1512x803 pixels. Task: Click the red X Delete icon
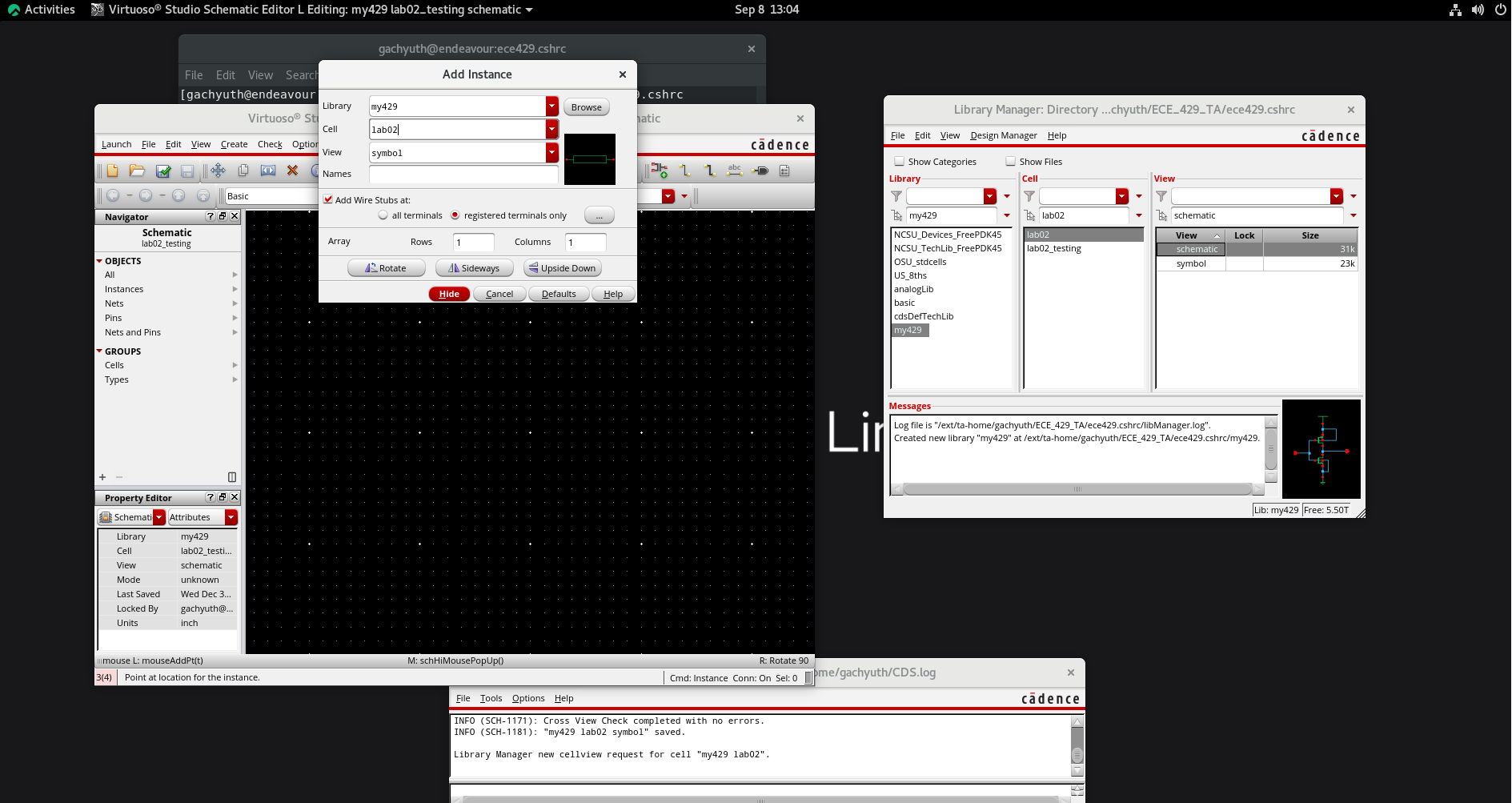(292, 171)
